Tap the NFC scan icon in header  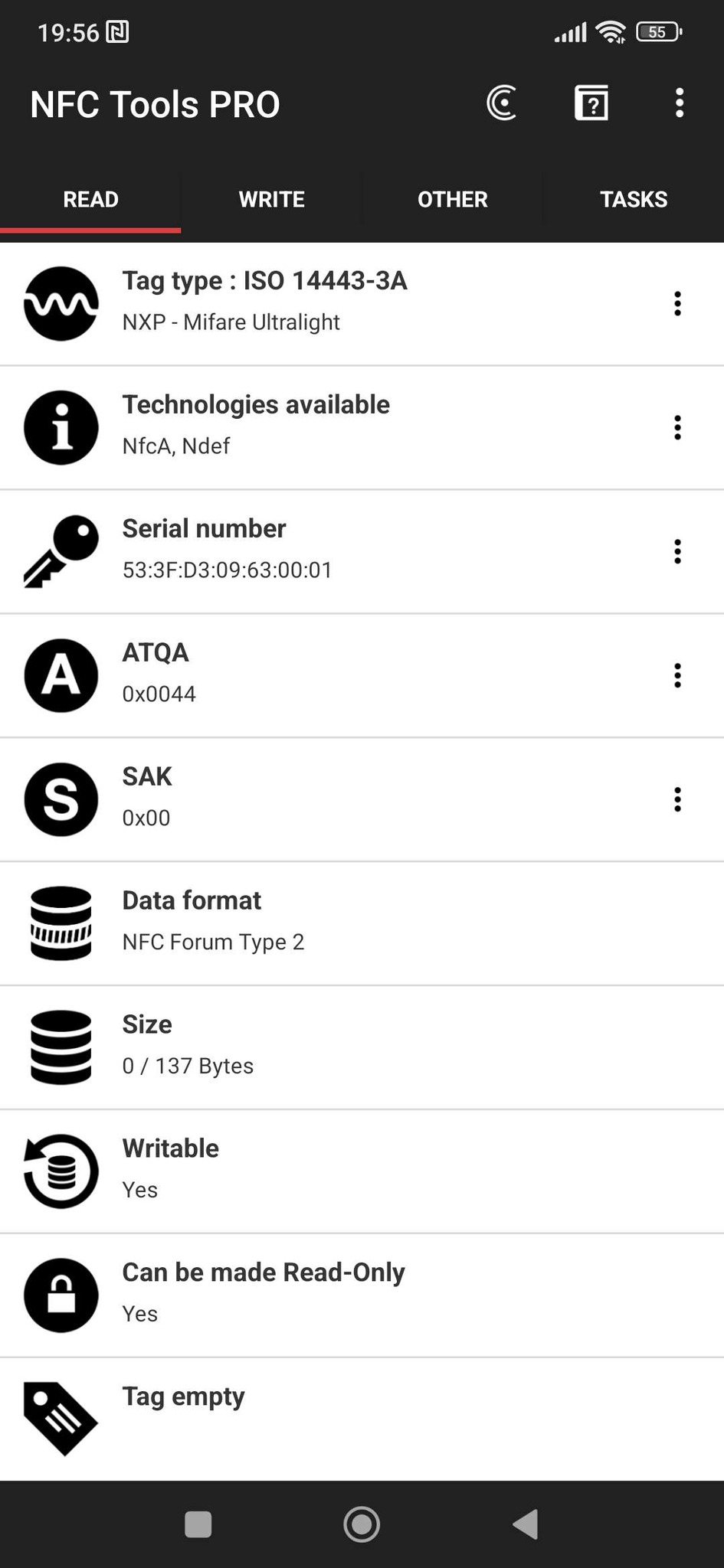pos(502,103)
